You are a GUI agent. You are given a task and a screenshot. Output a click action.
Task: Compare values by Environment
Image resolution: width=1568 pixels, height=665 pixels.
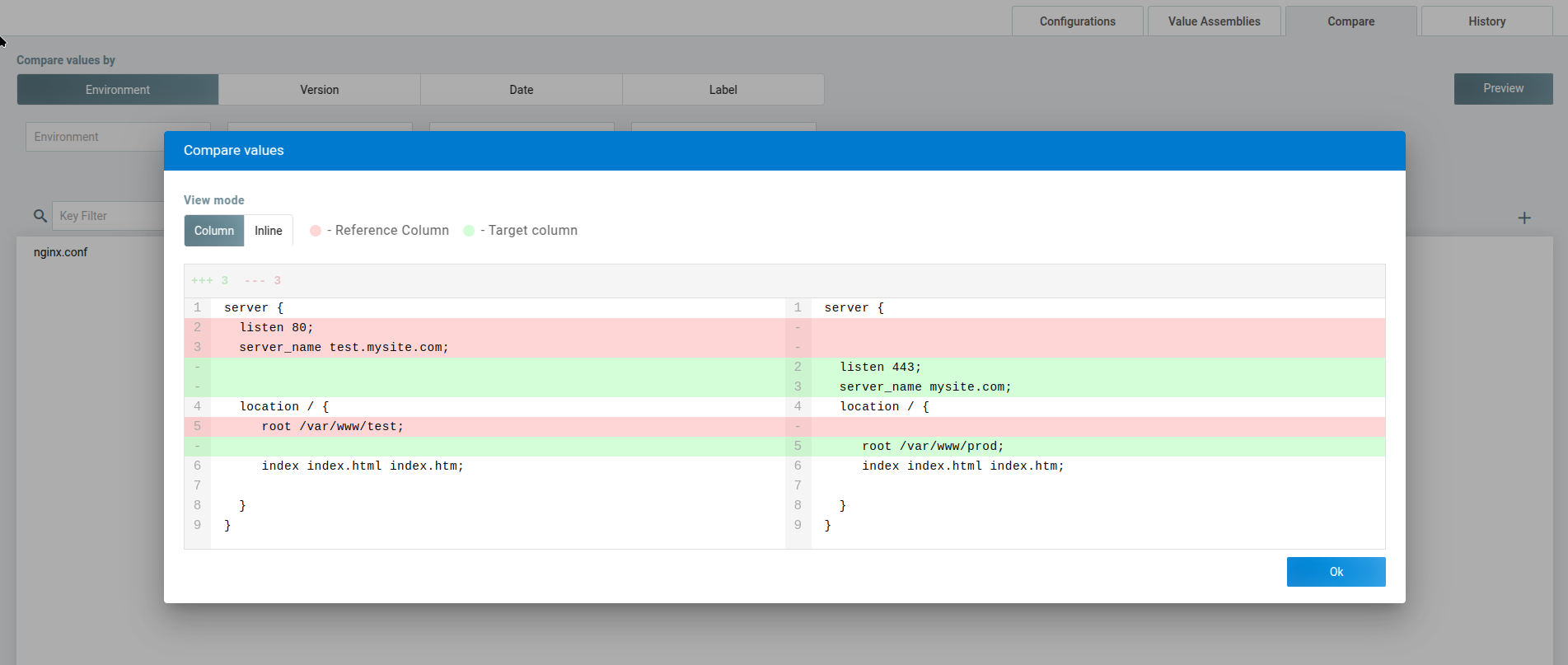click(x=118, y=90)
